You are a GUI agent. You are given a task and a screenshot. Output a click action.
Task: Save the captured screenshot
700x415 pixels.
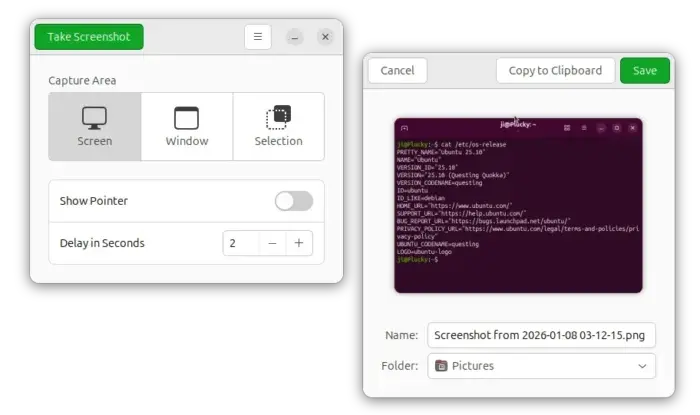click(x=645, y=70)
